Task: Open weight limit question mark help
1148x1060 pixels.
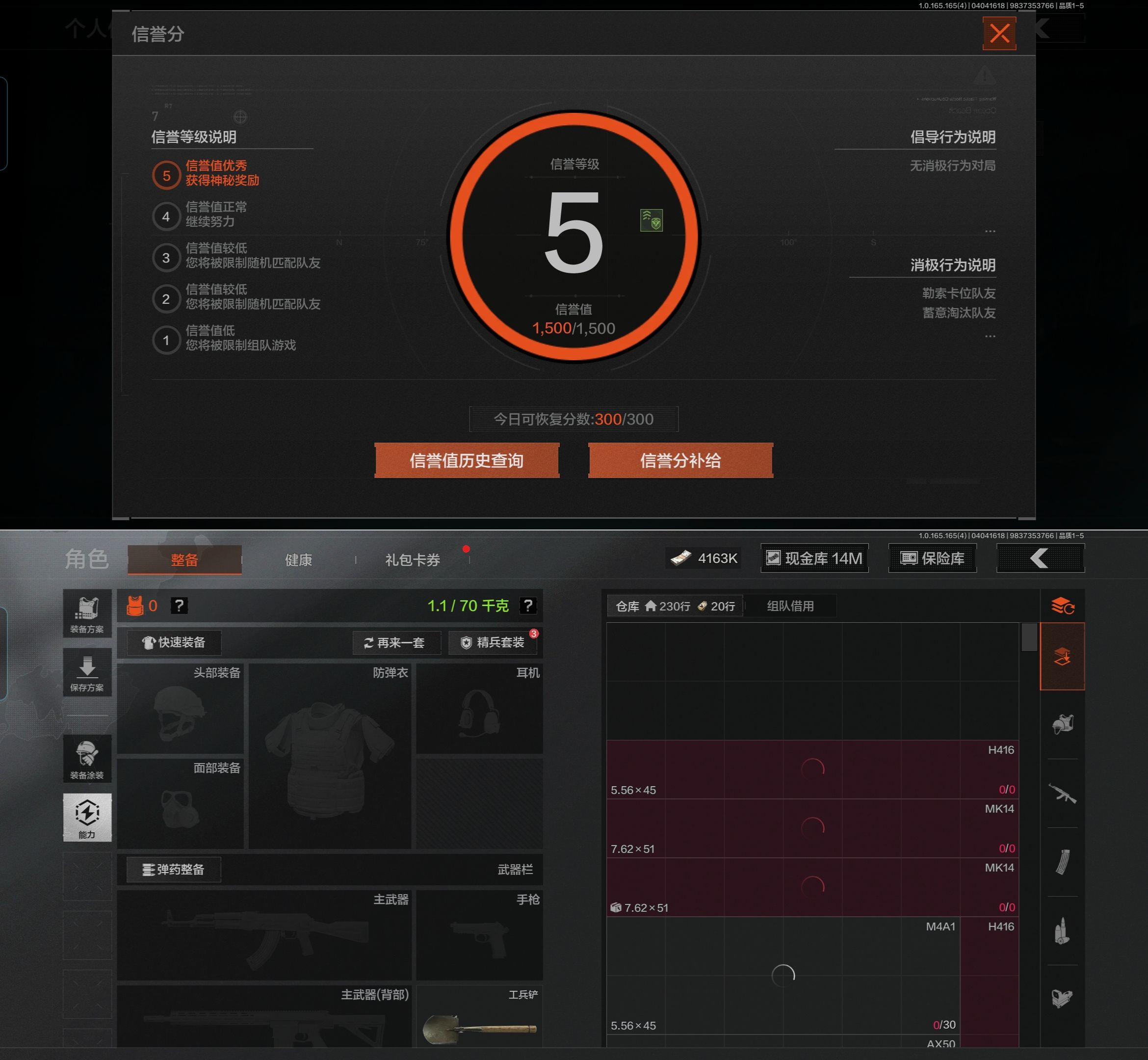Action: (527, 606)
